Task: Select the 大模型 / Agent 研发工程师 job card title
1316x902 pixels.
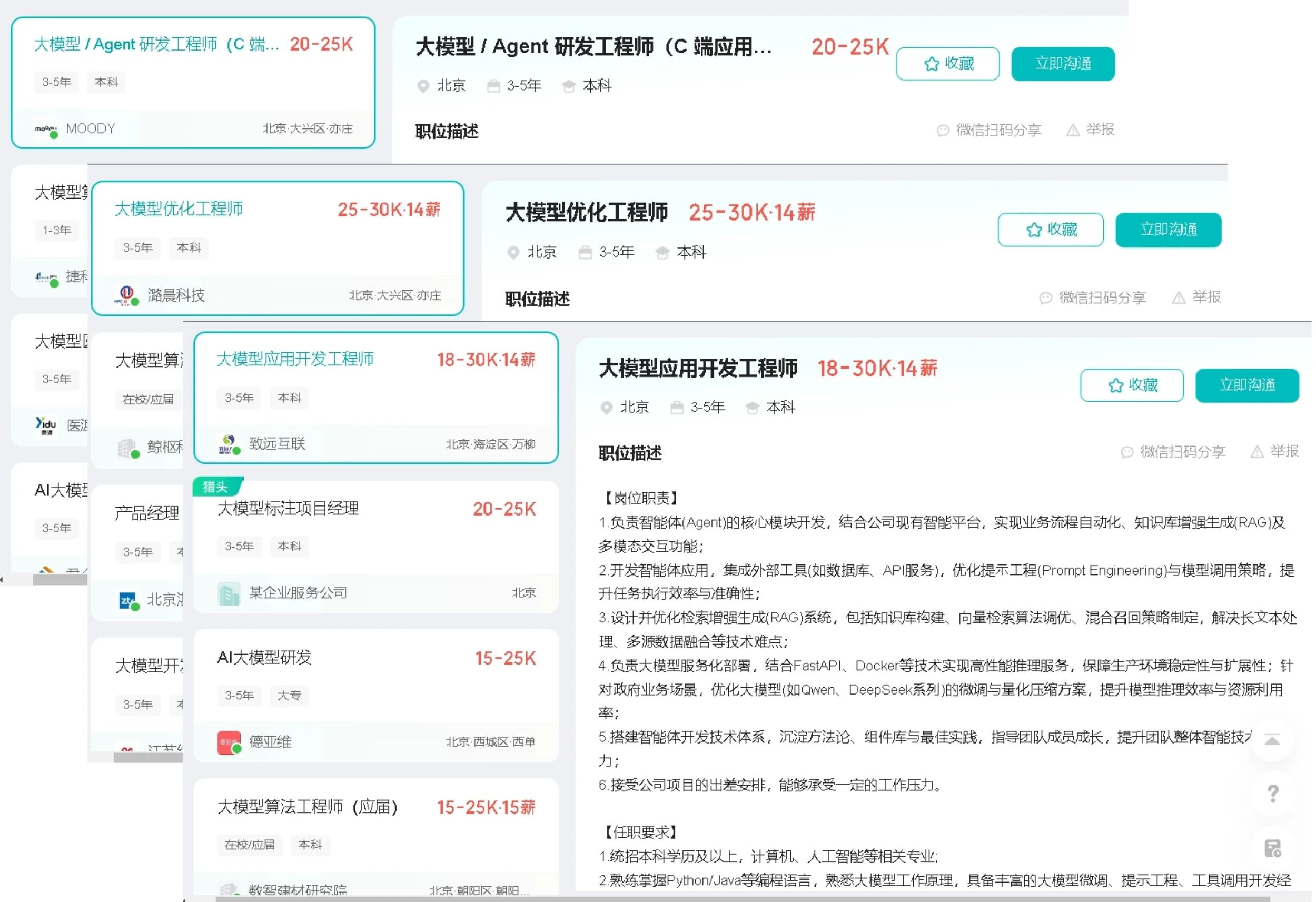Action: [156, 44]
